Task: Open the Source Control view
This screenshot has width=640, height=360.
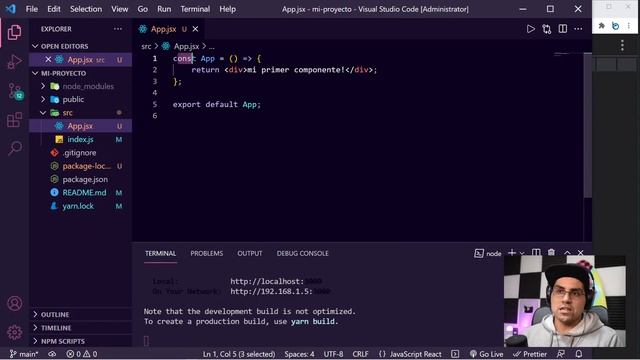Action: [15, 91]
